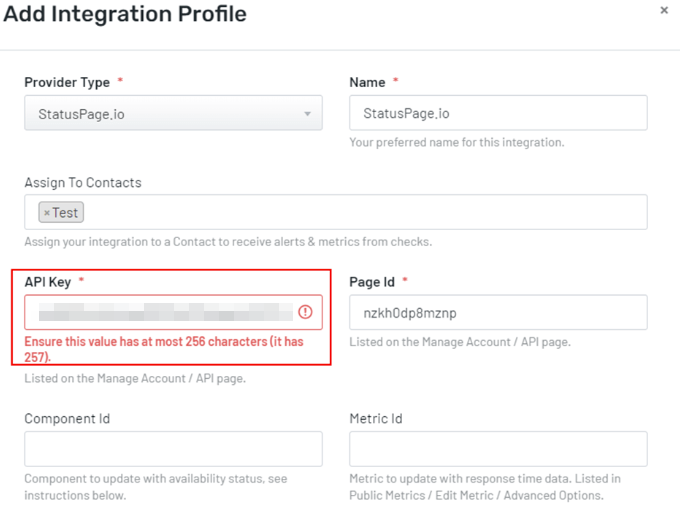Remove the Test contact tag

pyautogui.click(x=46, y=213)
